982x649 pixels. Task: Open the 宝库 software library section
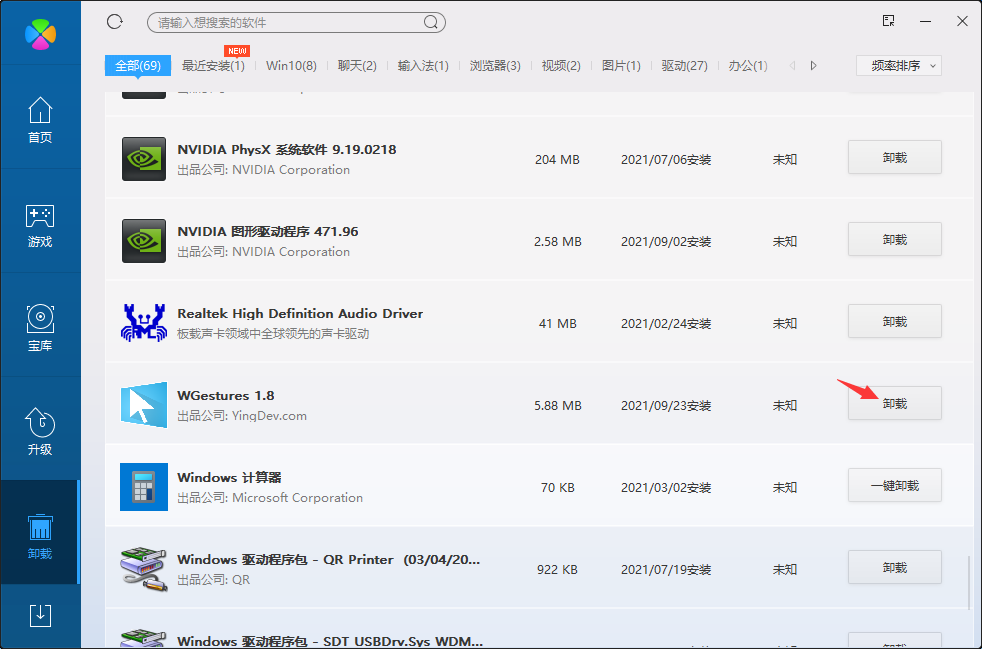[40, 328]
